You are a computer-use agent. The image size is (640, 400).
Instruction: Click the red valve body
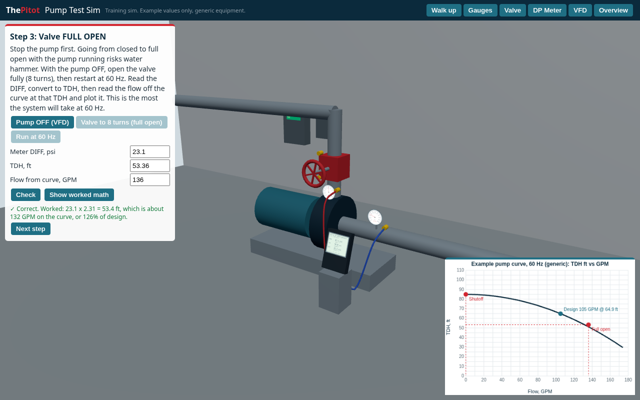[x=336, y=167]
